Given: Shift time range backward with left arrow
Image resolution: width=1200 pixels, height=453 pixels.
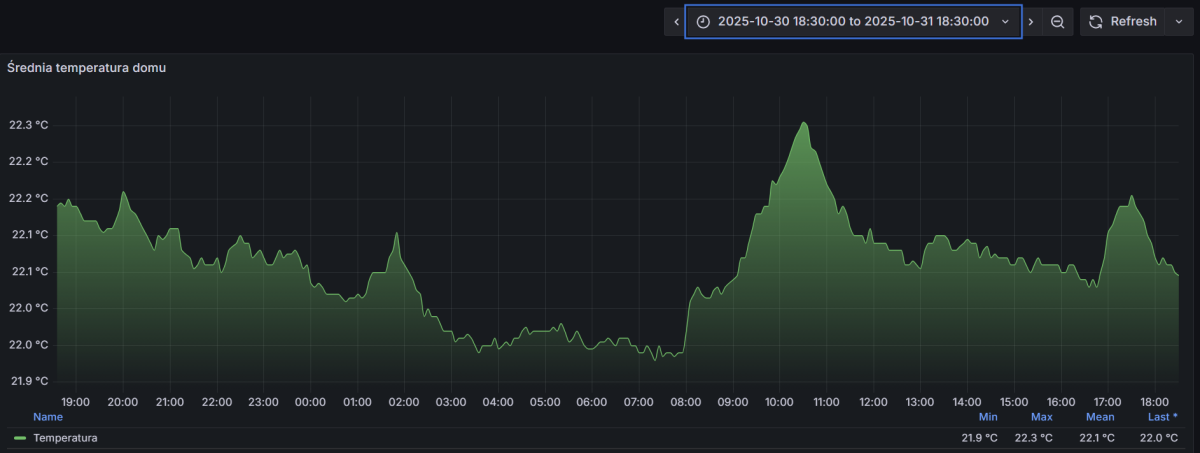Looking at the screenshot, I should 676,21.
